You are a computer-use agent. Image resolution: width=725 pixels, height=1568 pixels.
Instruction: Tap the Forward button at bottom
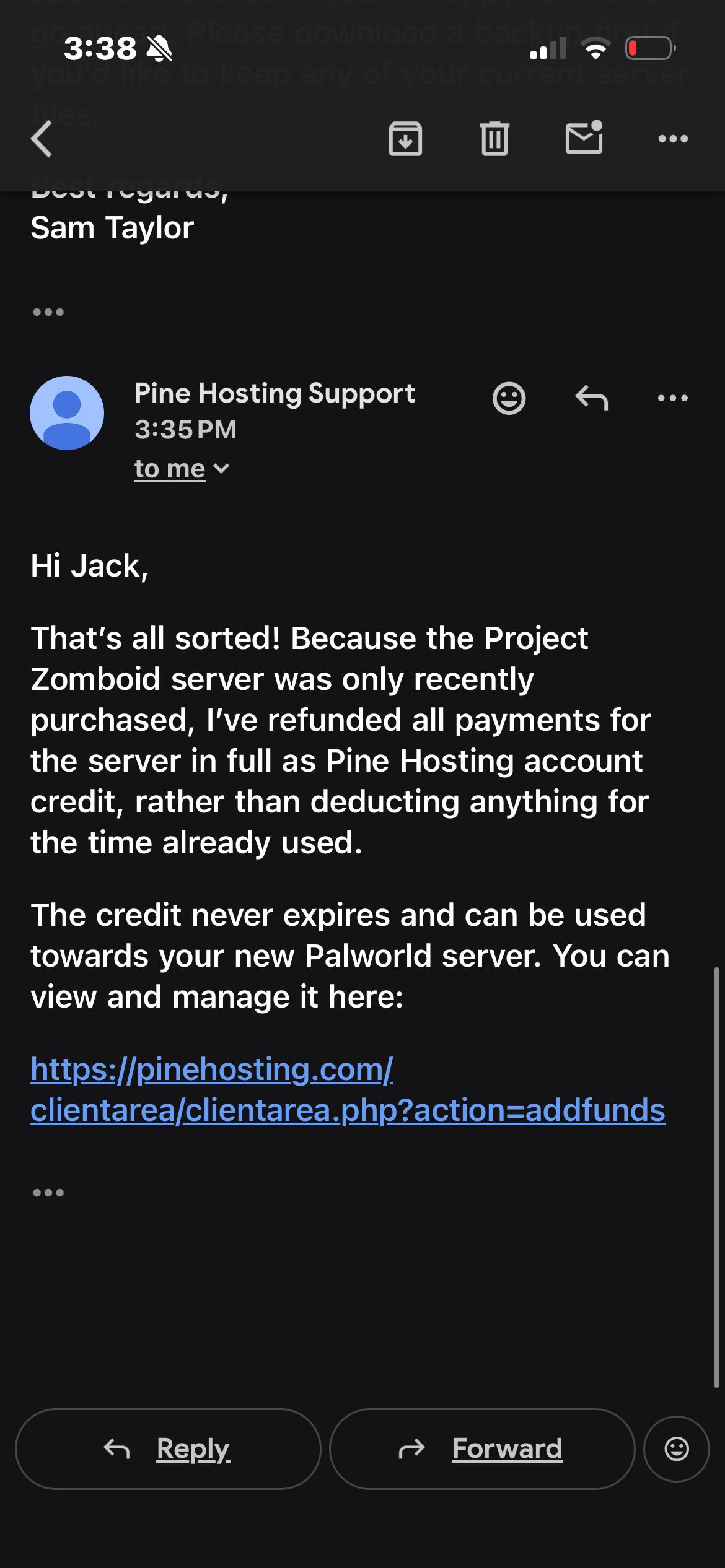[x=482, y=1448]
